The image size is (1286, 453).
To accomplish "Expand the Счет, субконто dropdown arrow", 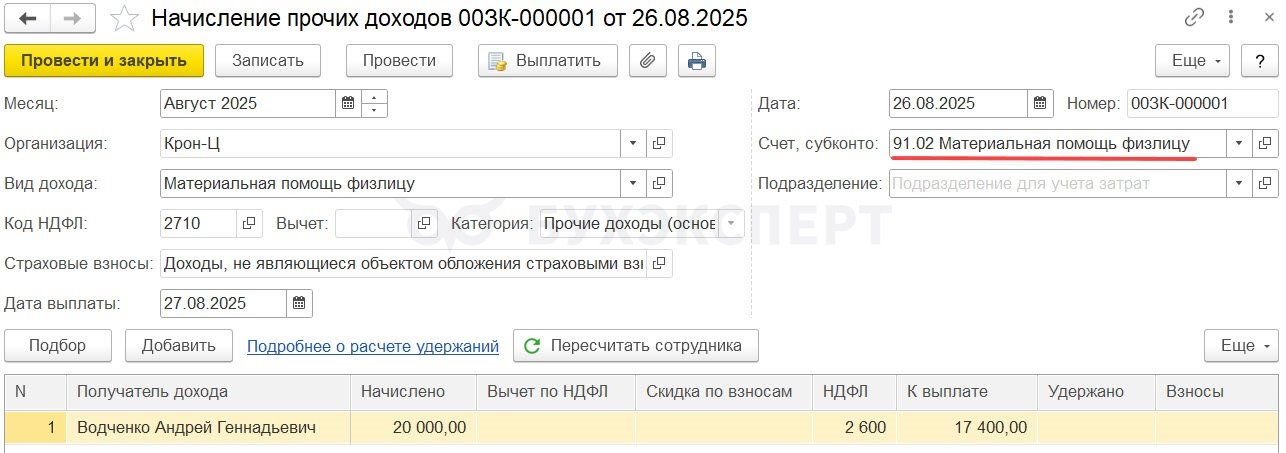I will (1239, 143).
